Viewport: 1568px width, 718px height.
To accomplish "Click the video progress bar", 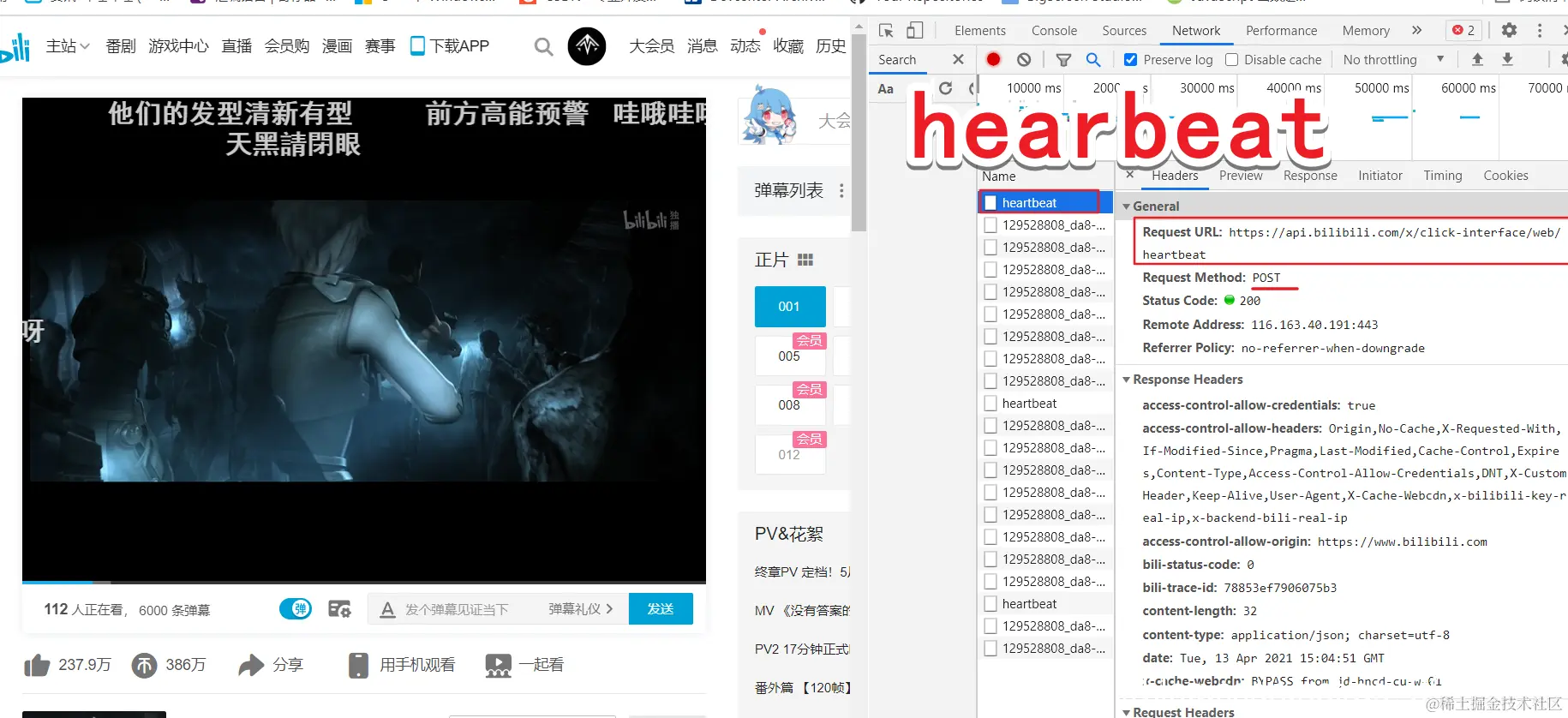I will click(x=364, y=583).
